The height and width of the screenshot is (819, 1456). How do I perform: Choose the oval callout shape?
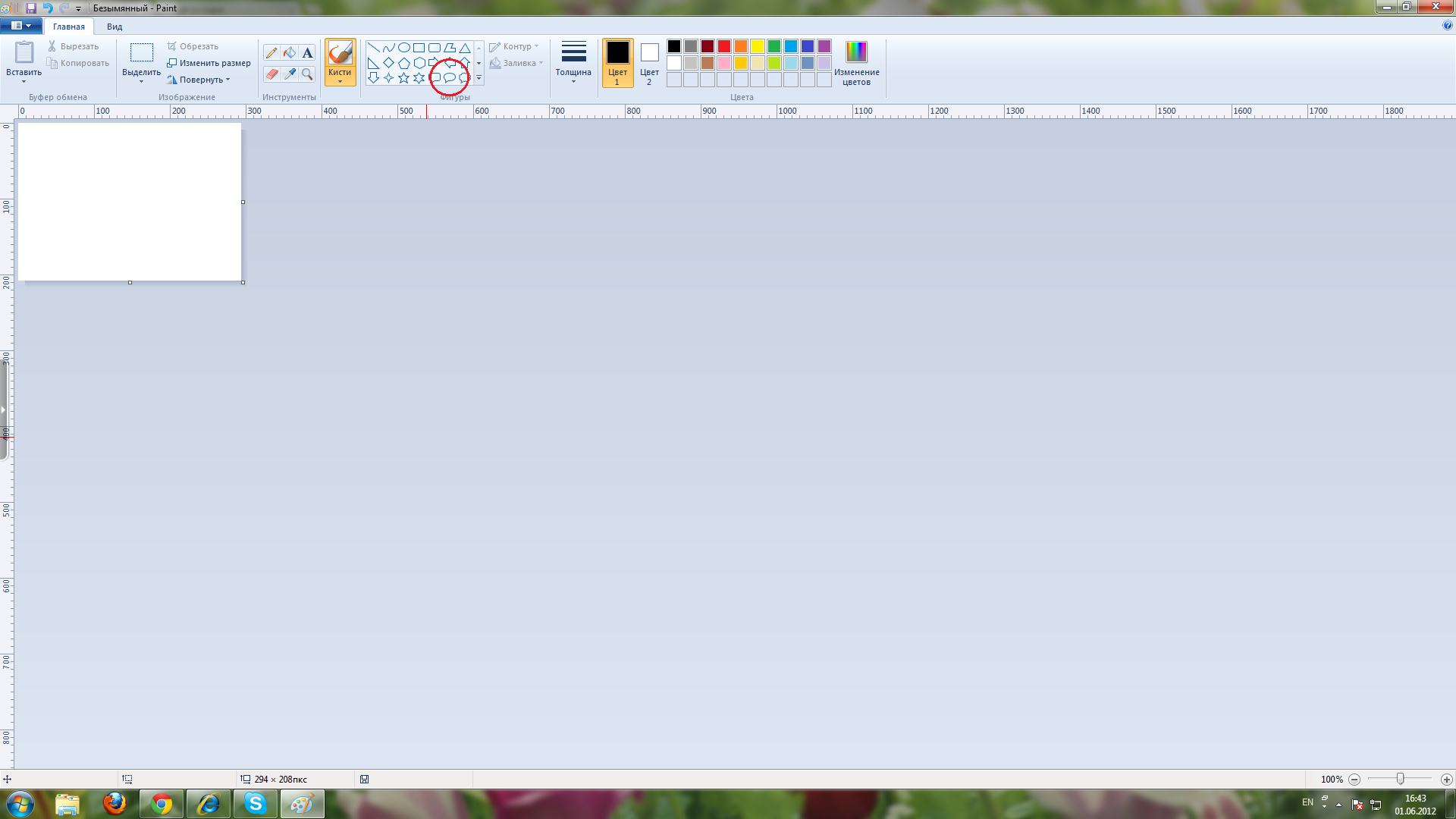(x=450, y=78)
